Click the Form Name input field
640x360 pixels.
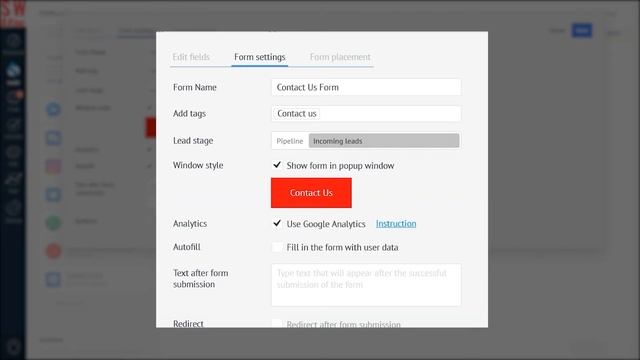(366, 87)
